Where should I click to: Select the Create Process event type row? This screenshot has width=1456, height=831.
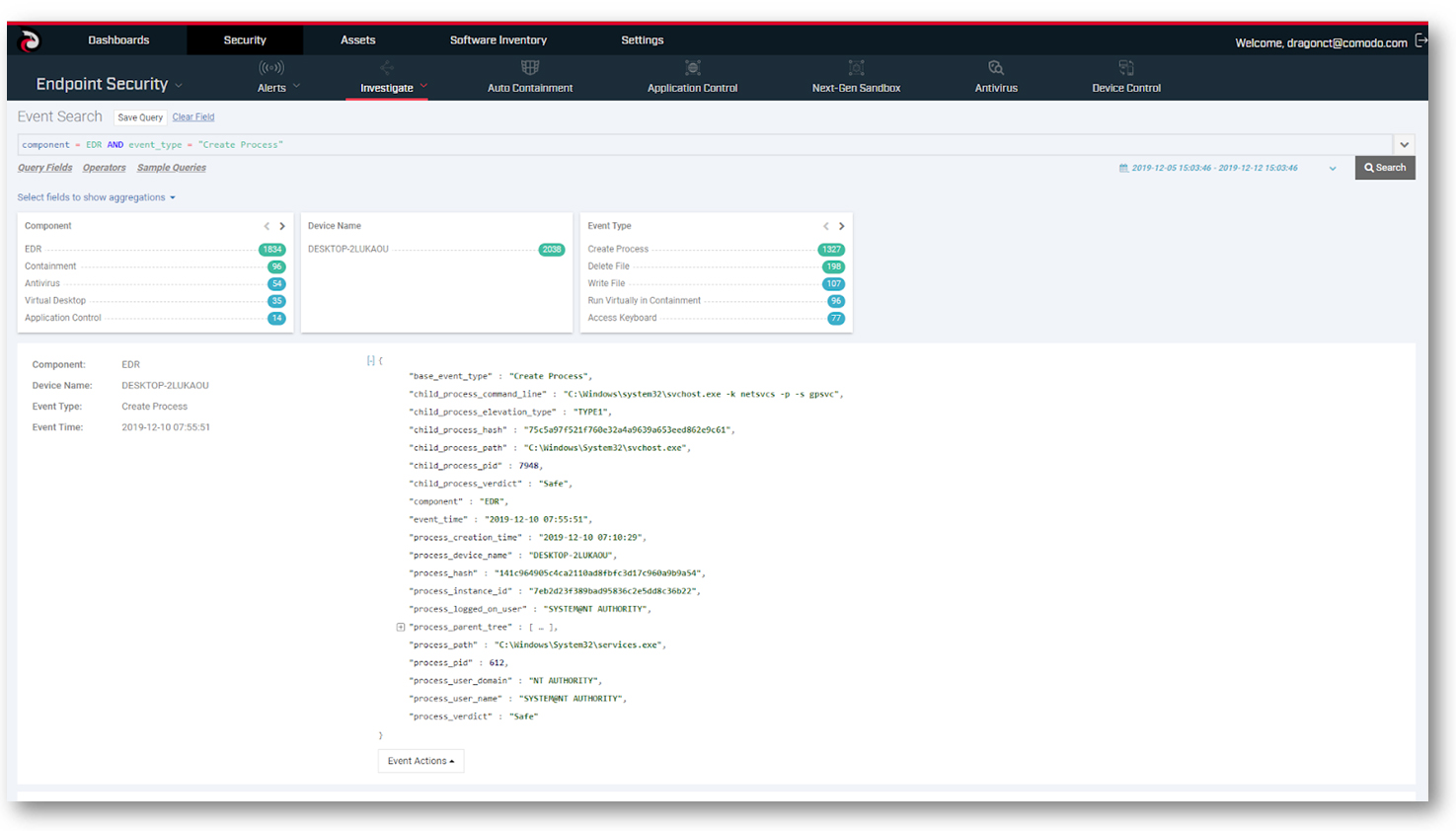click(716, 250)
